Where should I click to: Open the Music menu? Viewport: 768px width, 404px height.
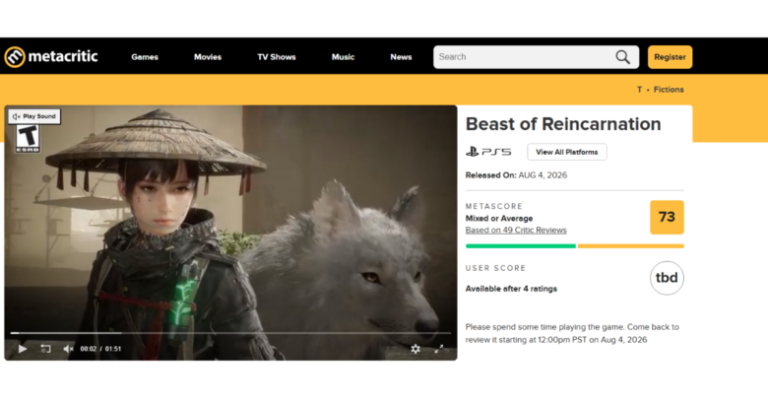pos(343,57)
